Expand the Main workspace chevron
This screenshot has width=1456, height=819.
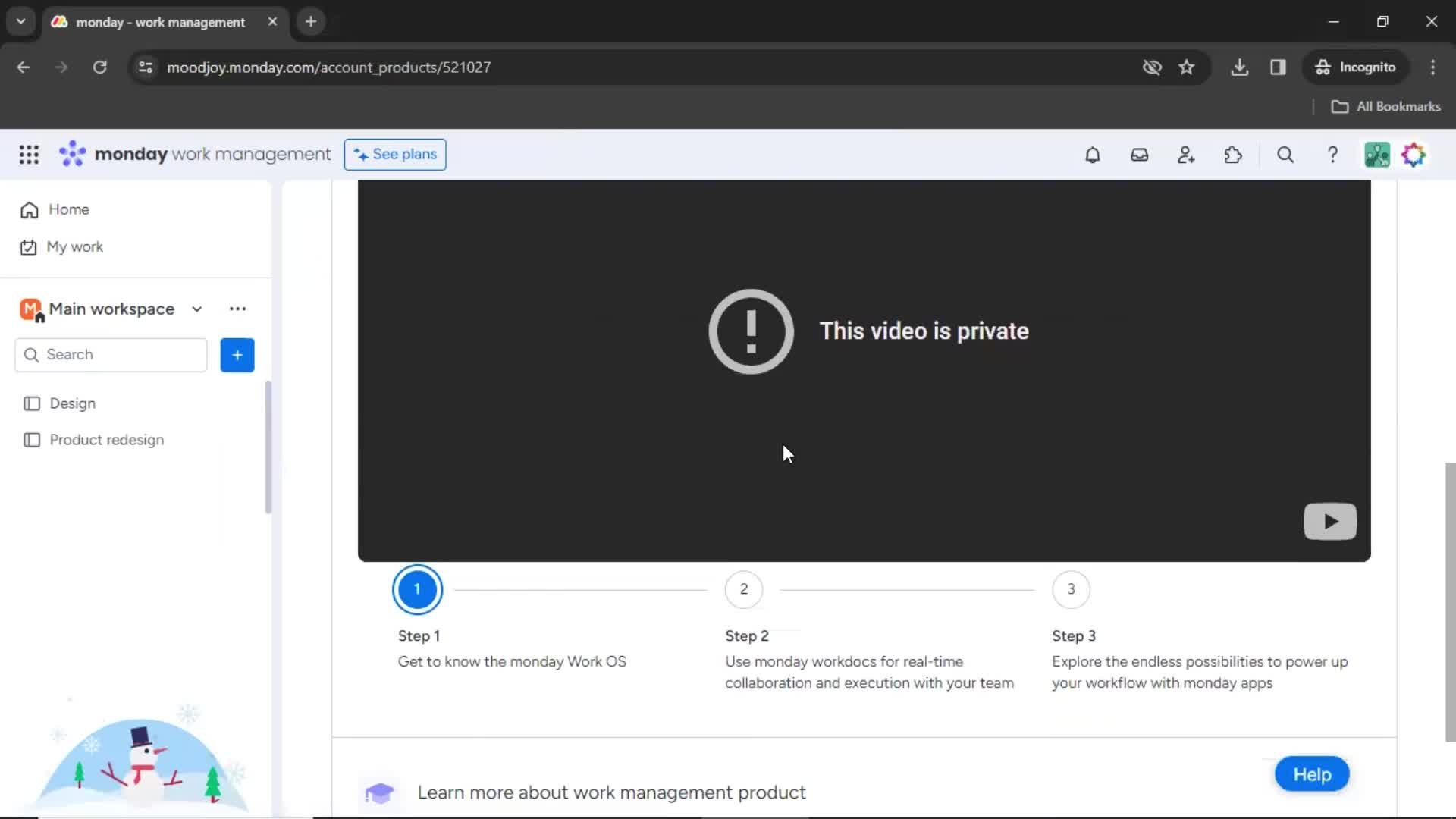(x=197, y=309)
